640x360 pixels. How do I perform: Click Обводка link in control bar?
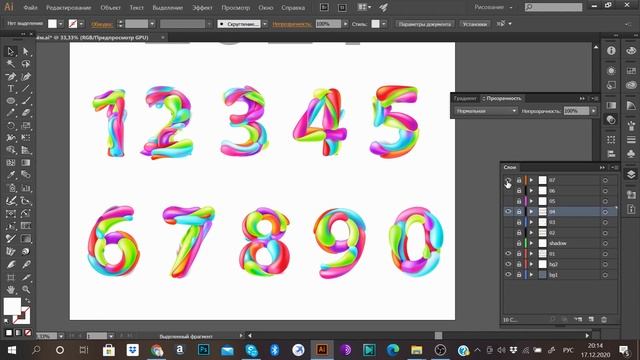click(102, 24)
